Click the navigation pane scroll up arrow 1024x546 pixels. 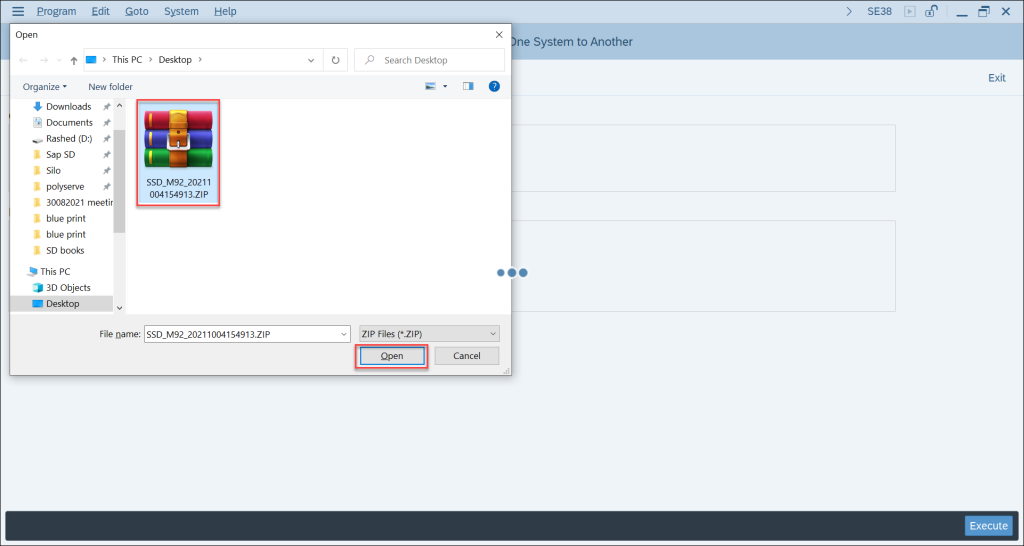pos(120,105)
